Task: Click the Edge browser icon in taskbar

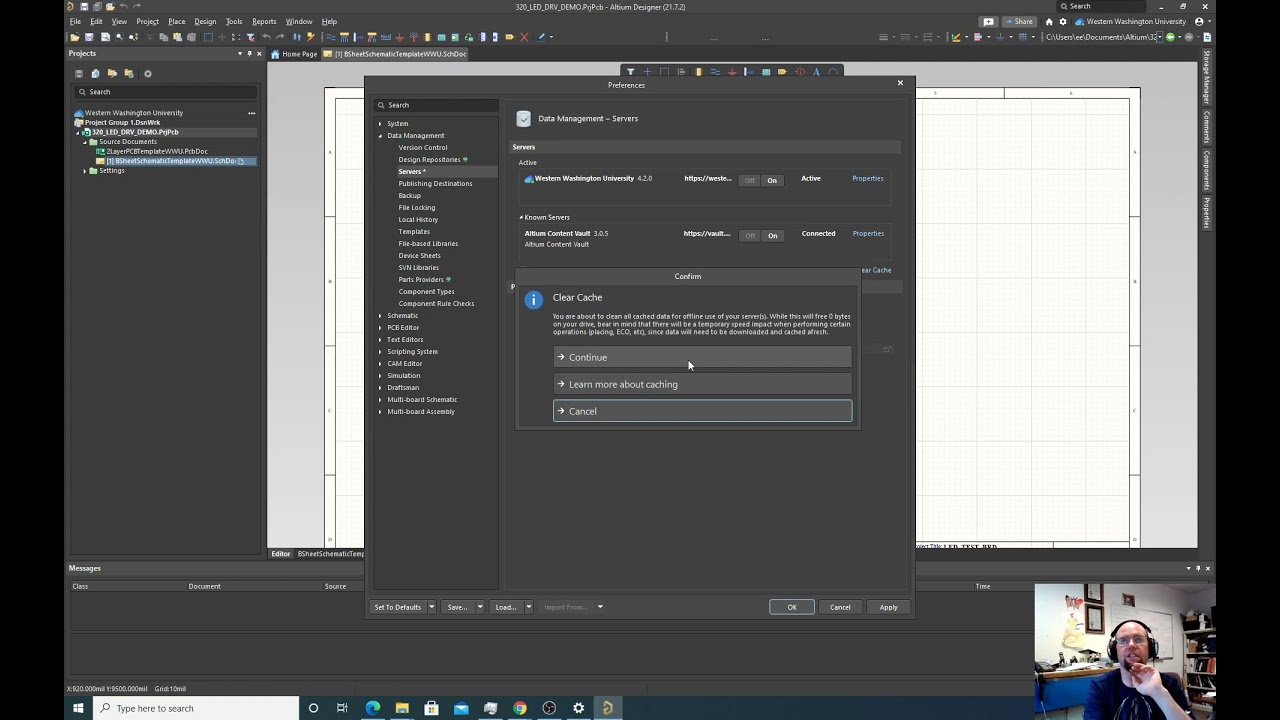Action: point(372,708)
